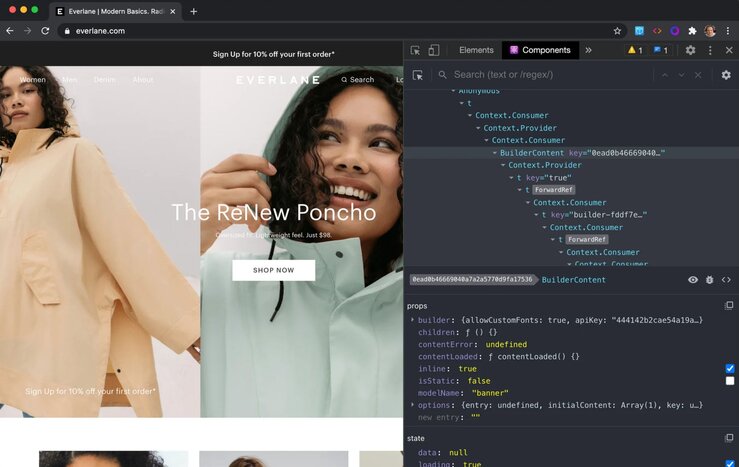
Task: Close the DevTools panel
Action: click(729, 50)
